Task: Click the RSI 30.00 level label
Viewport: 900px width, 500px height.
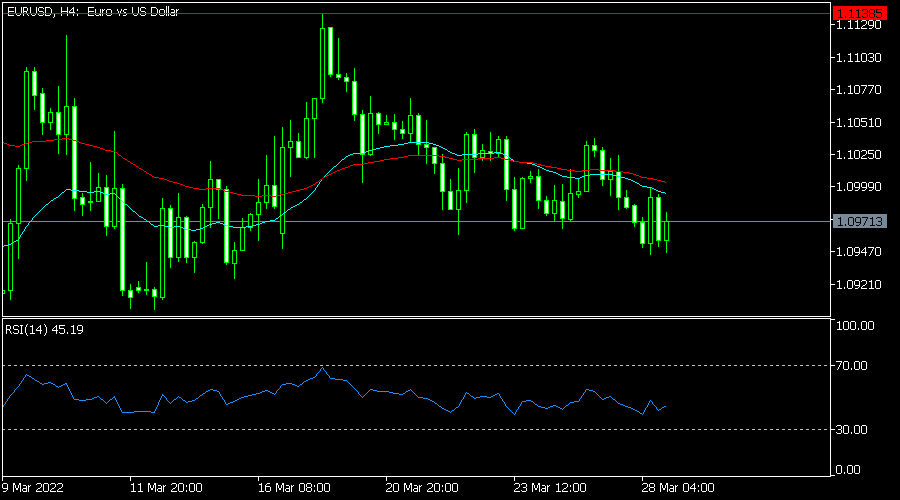Action: click(852, 429)
